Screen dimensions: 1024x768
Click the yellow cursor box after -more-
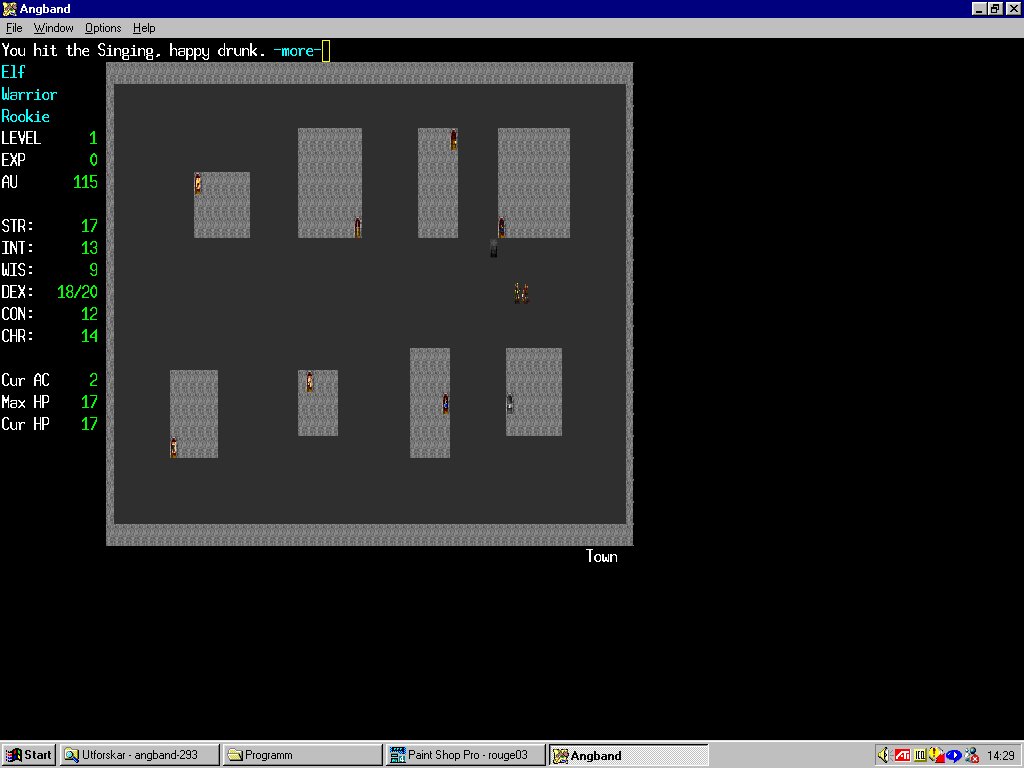[x=326, y=51]
